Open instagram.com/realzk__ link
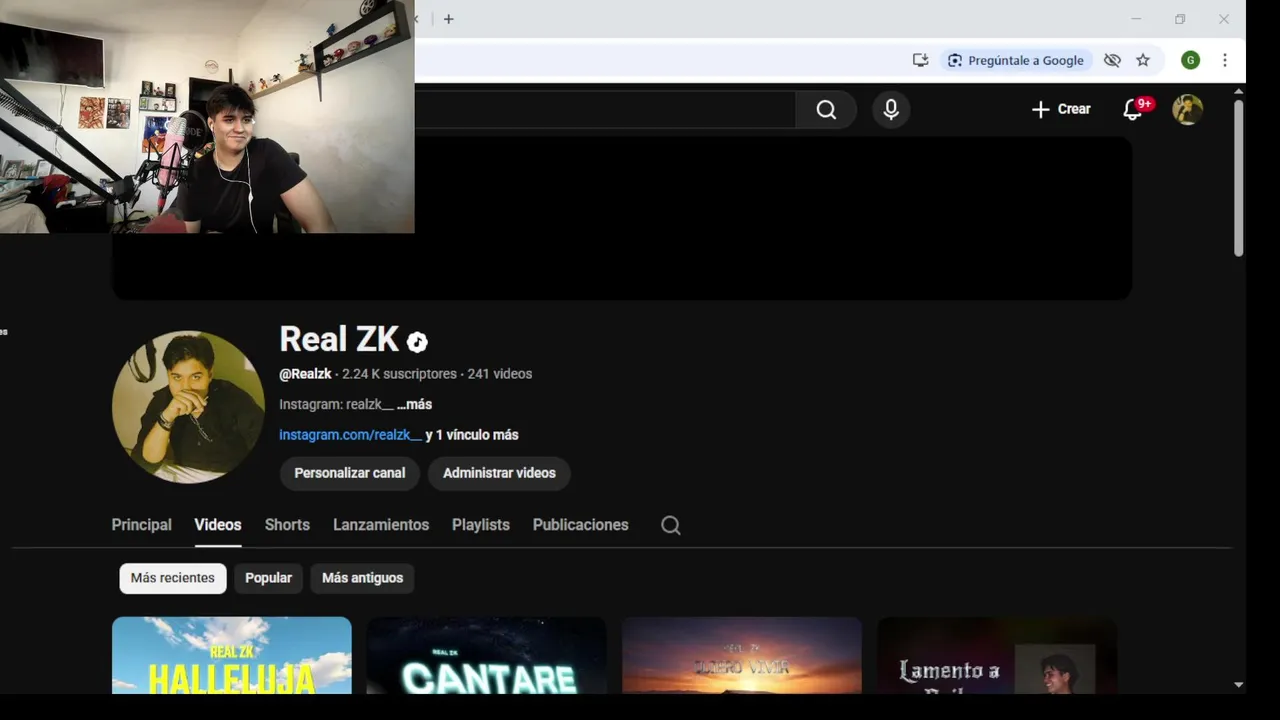Screen dimensions: 1280x720 tap(350, 435)
